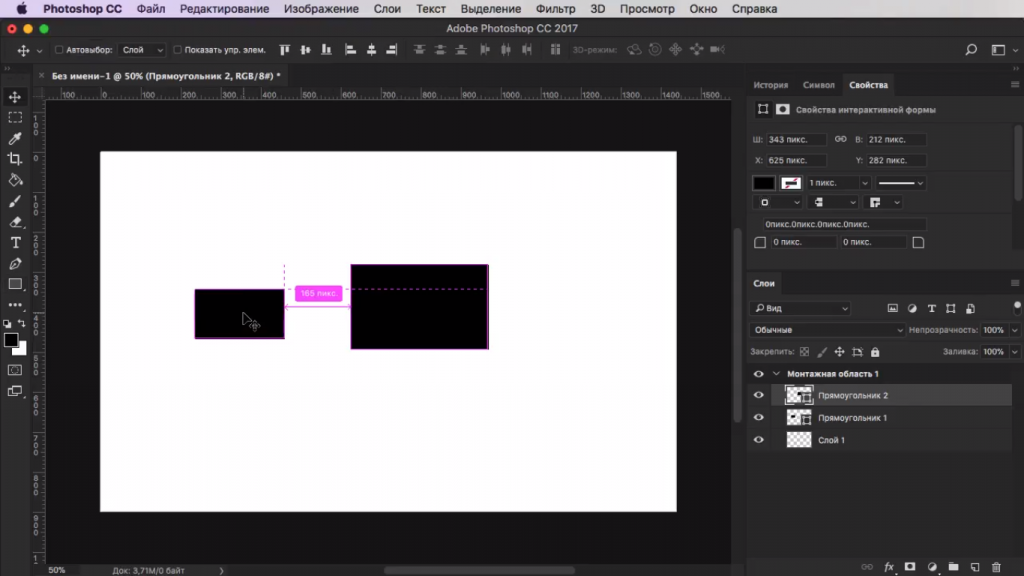Align top edges in options bar
1024x576 pixels.
pyautogui.click(x=285, y=50)
